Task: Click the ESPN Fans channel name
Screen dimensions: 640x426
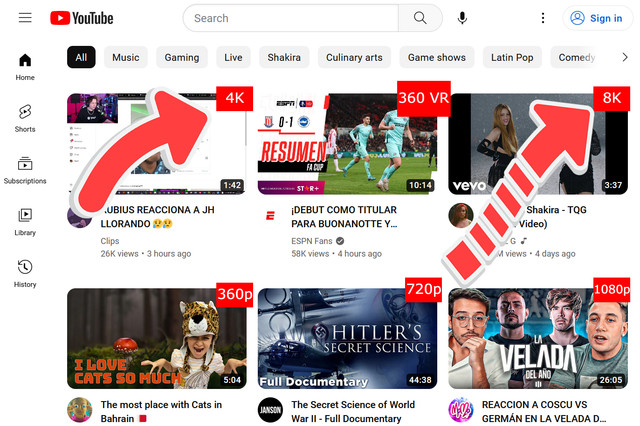Action: tap(312, 241)
